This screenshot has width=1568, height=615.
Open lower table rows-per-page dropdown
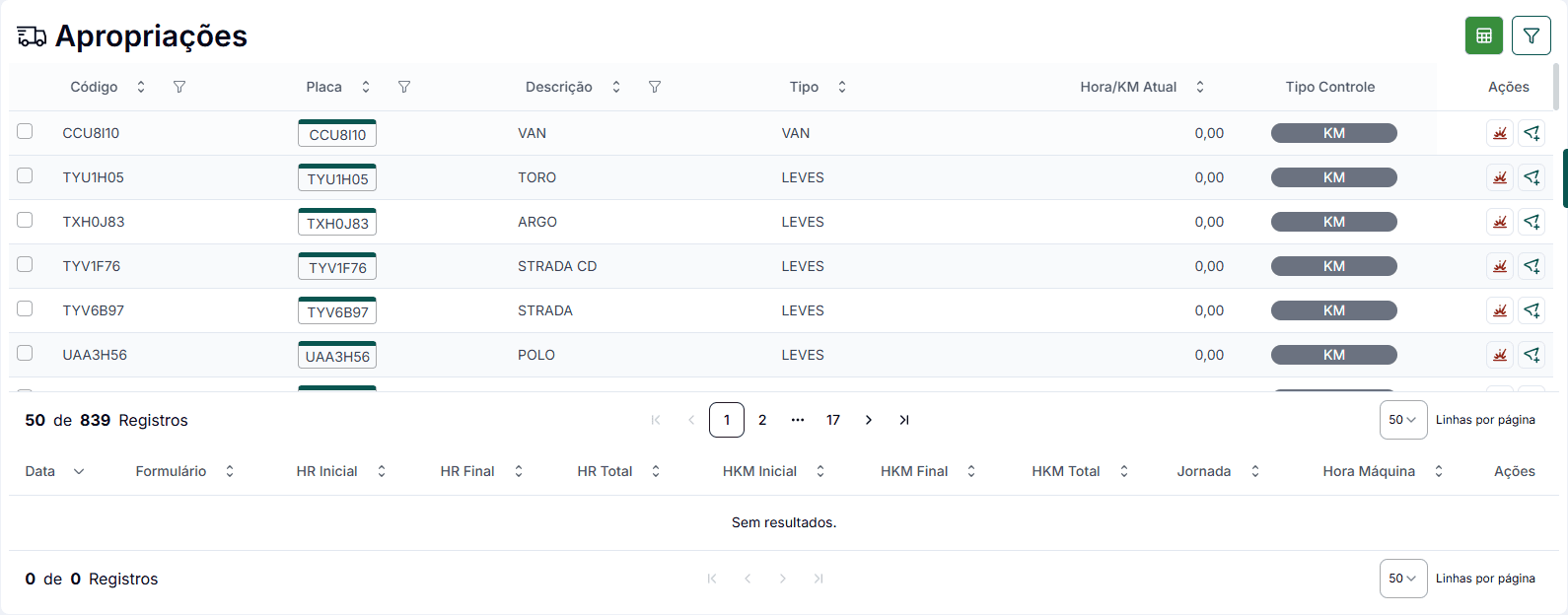click(1403, 579)
